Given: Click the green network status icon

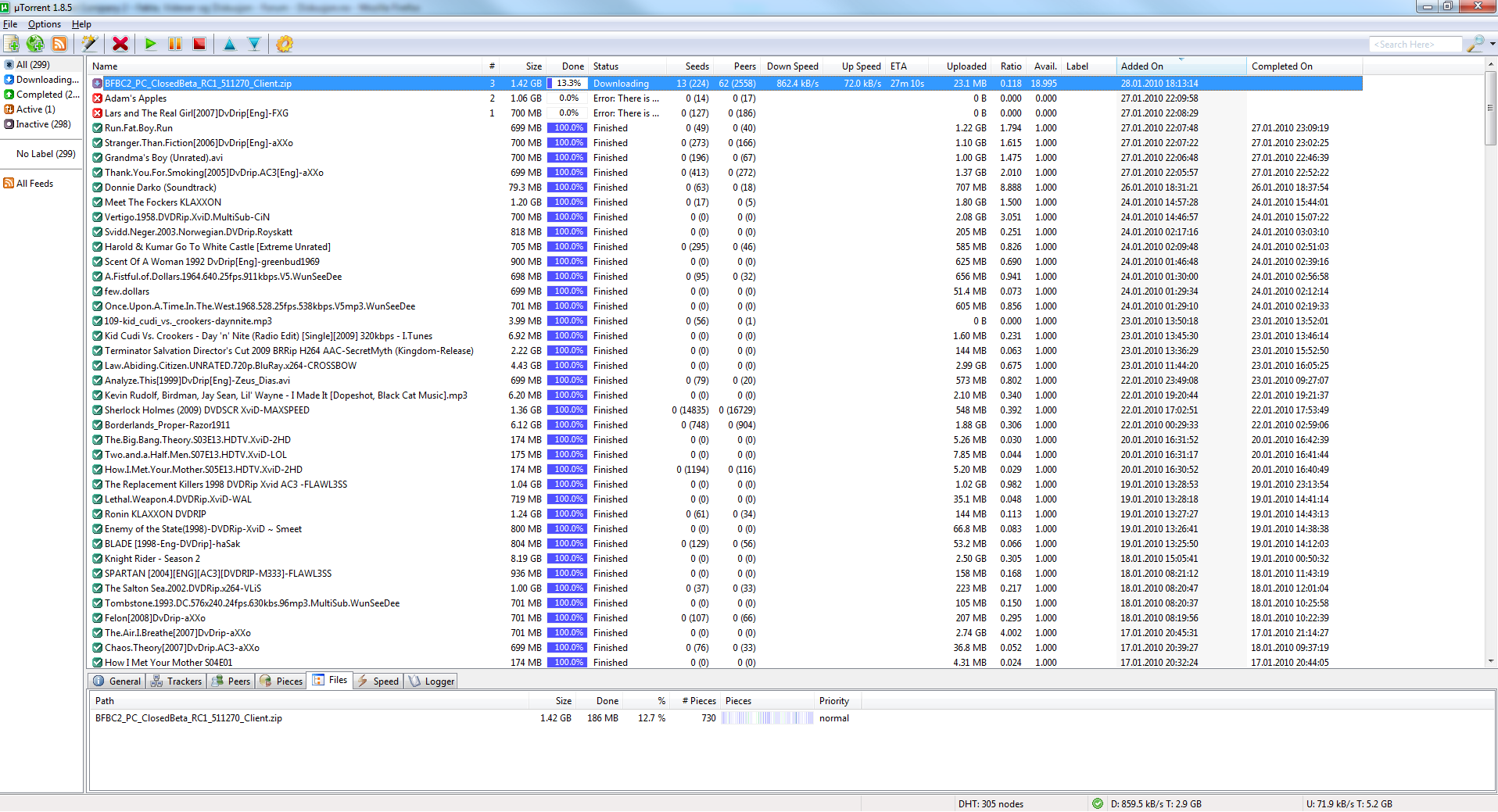Looking at the screenshot, I should tap(1098, 803).
